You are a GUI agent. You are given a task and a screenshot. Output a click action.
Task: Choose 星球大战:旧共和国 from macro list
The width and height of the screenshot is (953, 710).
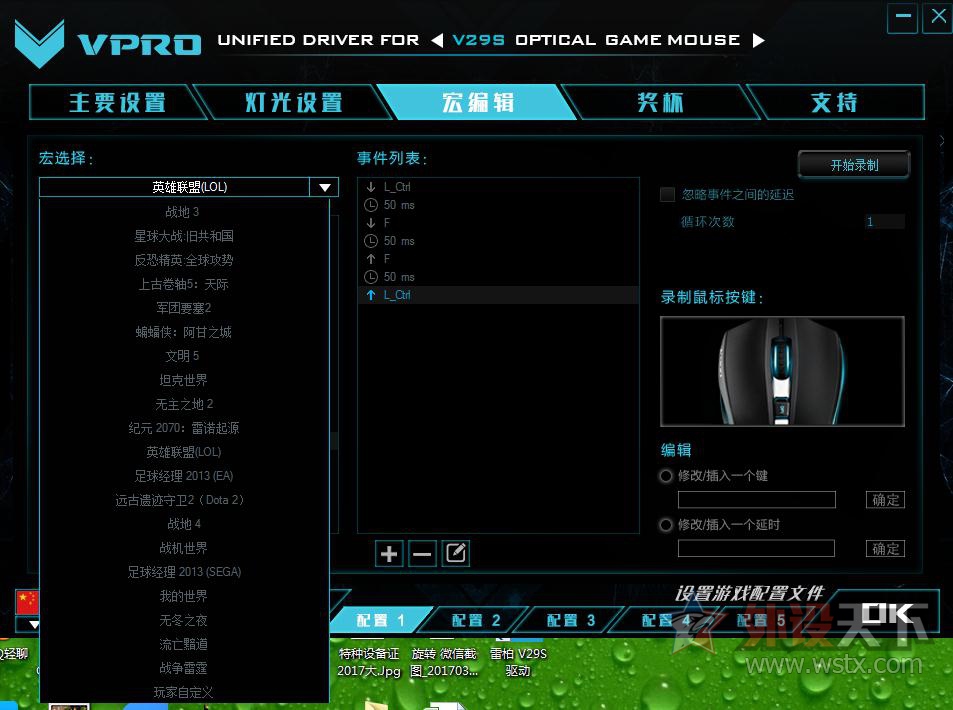(184, 236)
